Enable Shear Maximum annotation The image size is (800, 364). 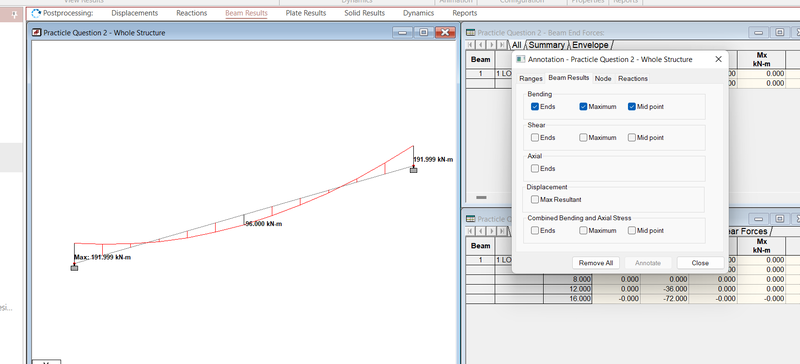coord(583,137)
